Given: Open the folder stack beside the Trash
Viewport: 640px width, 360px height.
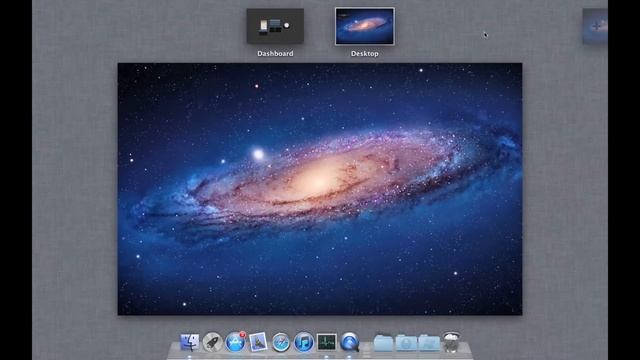Looking at the screenshot, I should point(429,343).
